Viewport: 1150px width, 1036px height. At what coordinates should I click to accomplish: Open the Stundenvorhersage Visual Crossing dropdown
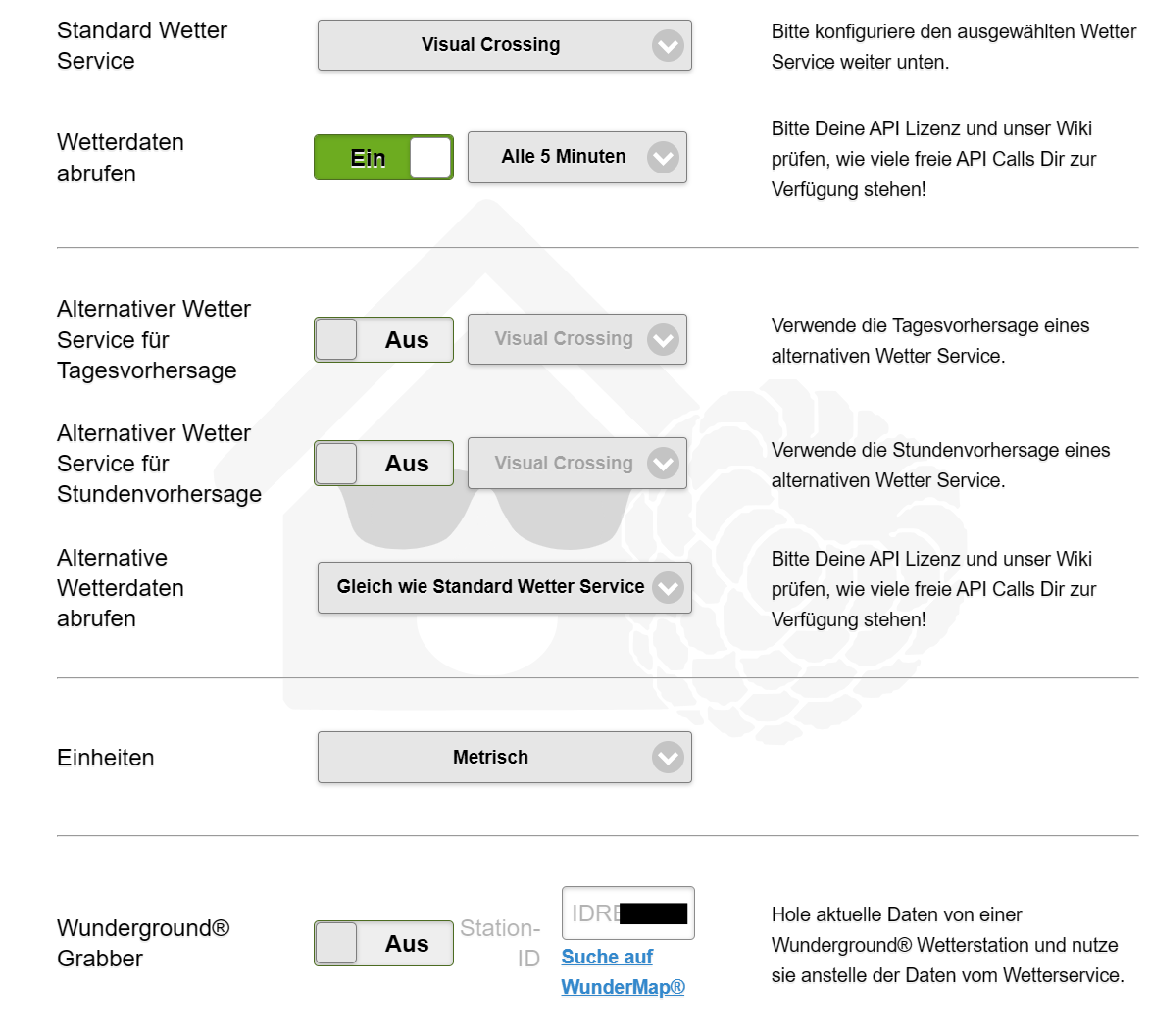tap(564, 463)
